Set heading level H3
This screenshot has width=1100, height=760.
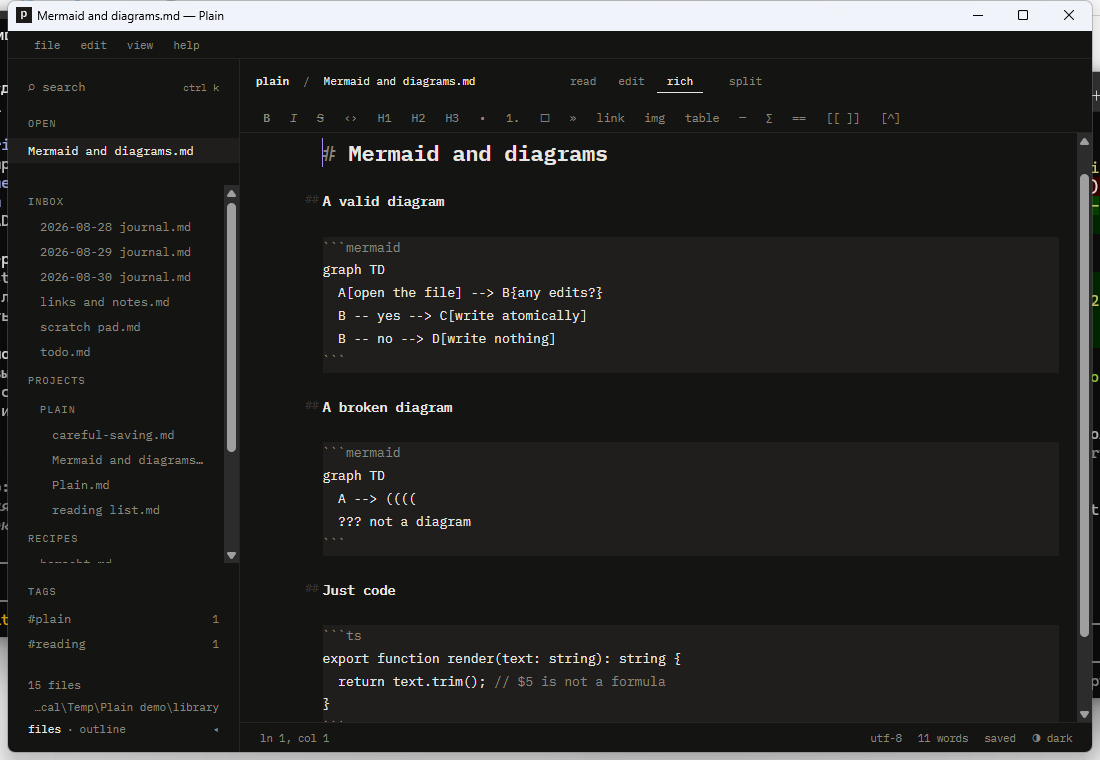click(452, 118)
